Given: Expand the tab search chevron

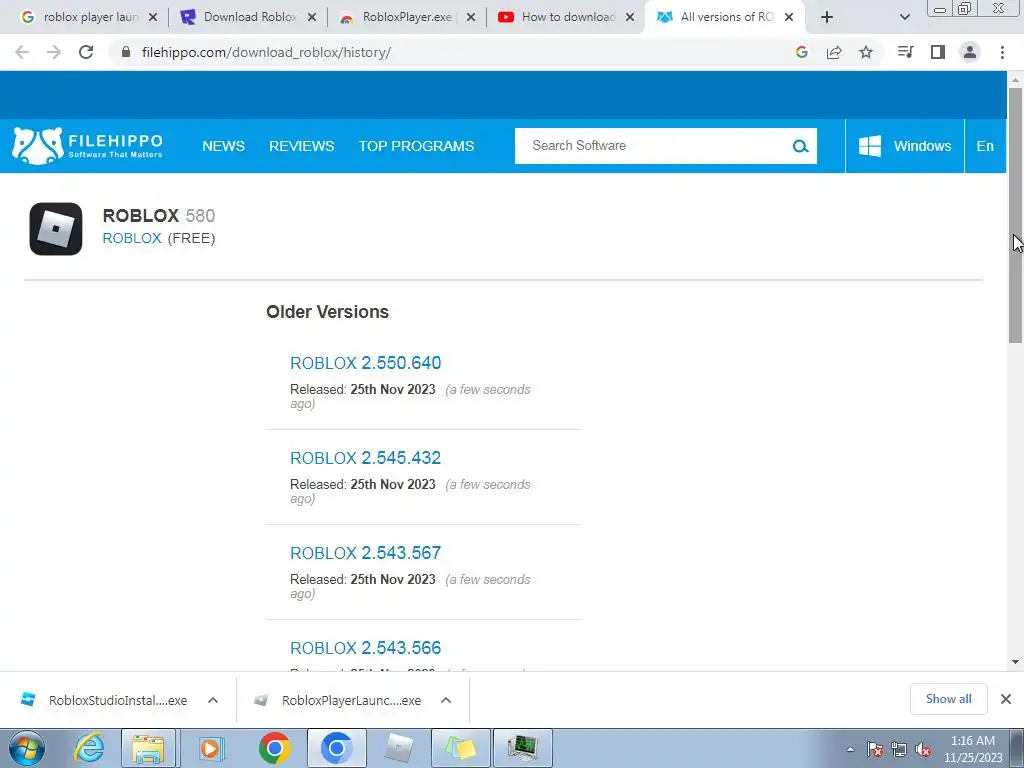Looking at the screenshot, I should 904,17.
